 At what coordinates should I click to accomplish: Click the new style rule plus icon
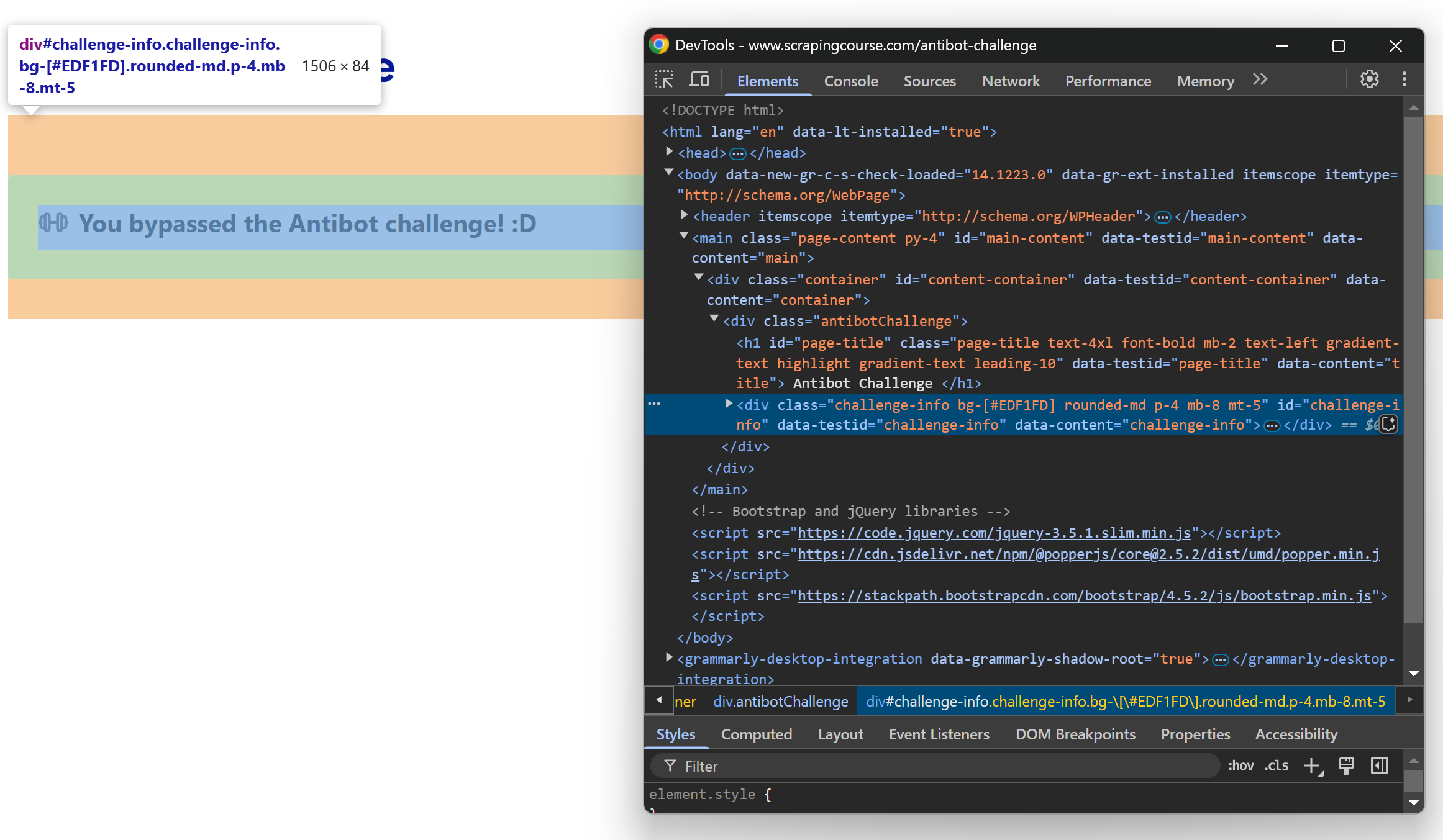point(1313,765)
